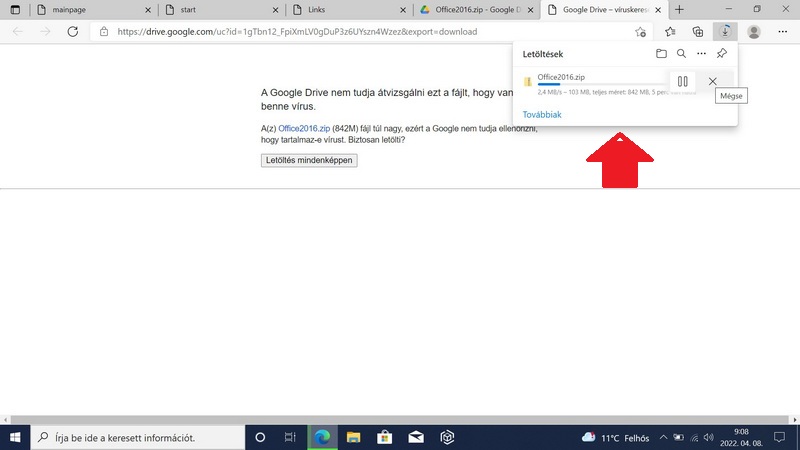The image size is (800, 450).
Task: Toggle the Downloads toolbar button
Action: point(725,32)
